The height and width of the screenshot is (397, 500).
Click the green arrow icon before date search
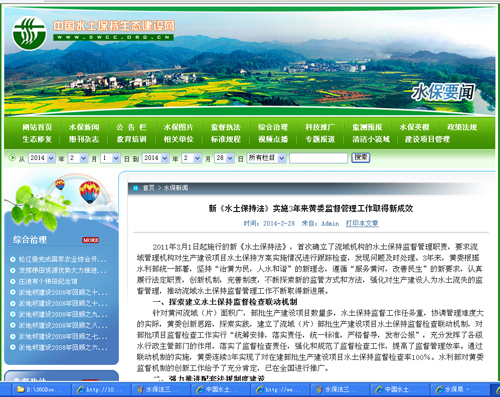12,157
